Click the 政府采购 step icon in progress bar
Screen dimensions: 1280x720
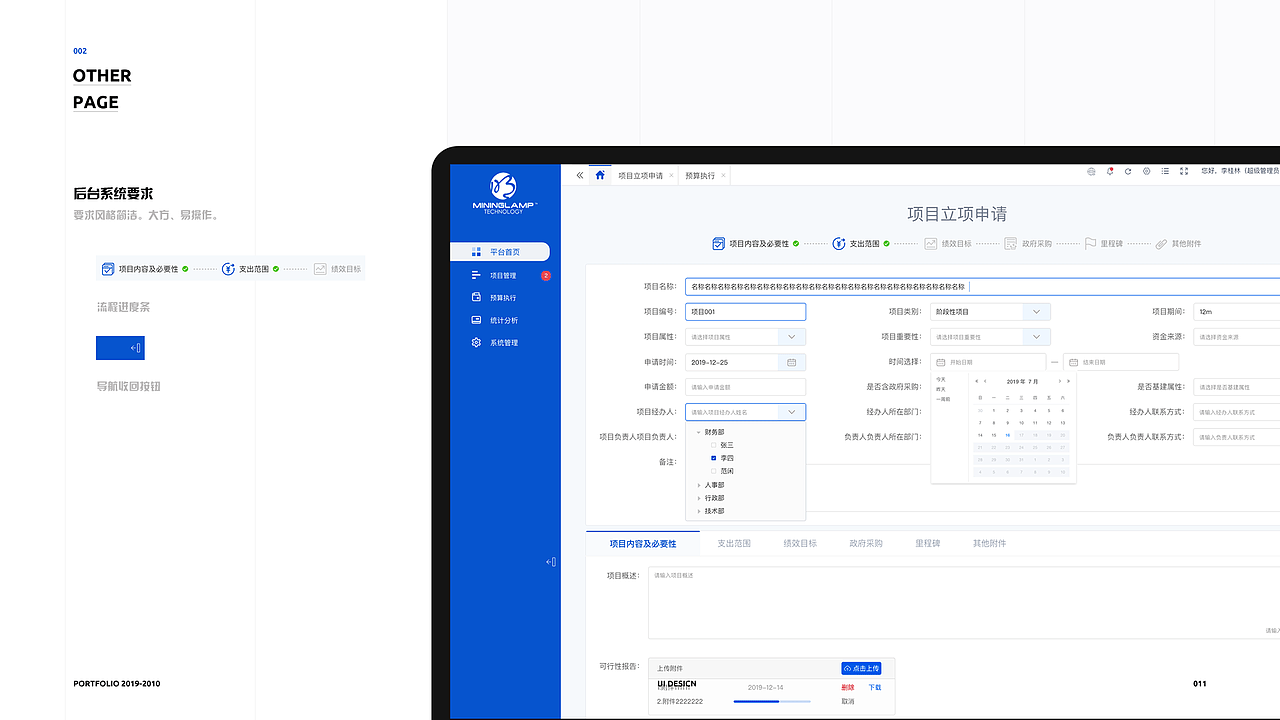tap(1011, 243)
